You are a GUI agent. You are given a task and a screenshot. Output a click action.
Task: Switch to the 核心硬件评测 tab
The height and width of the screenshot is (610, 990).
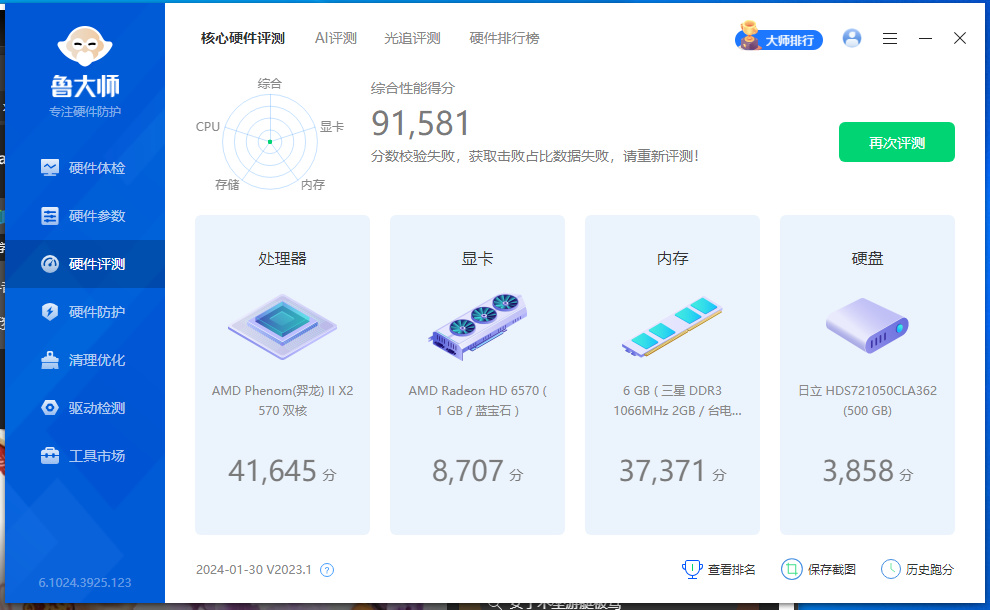(x=242, y=39)
